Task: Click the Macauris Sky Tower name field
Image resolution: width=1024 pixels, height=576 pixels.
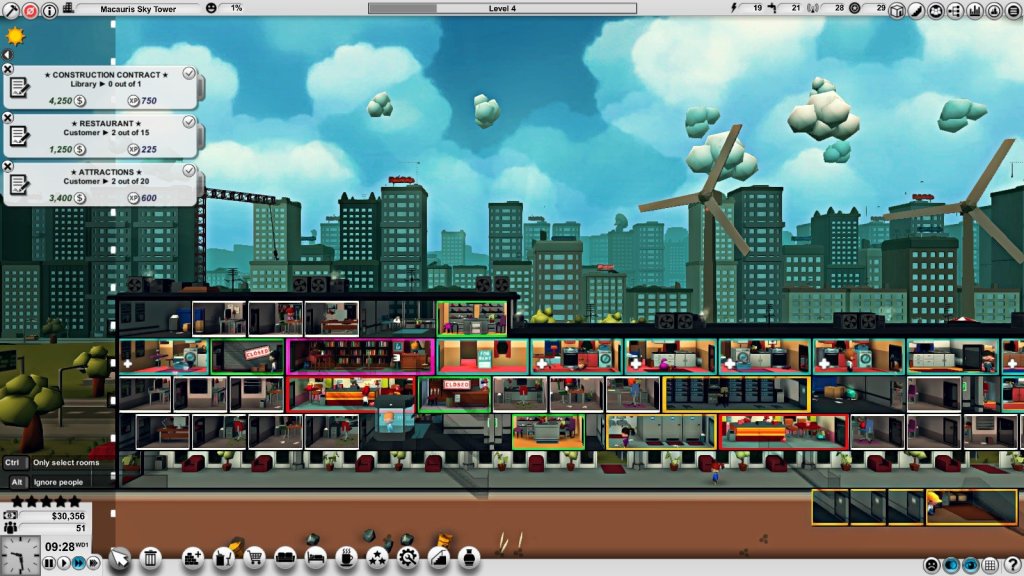Action: coord(140,7)
